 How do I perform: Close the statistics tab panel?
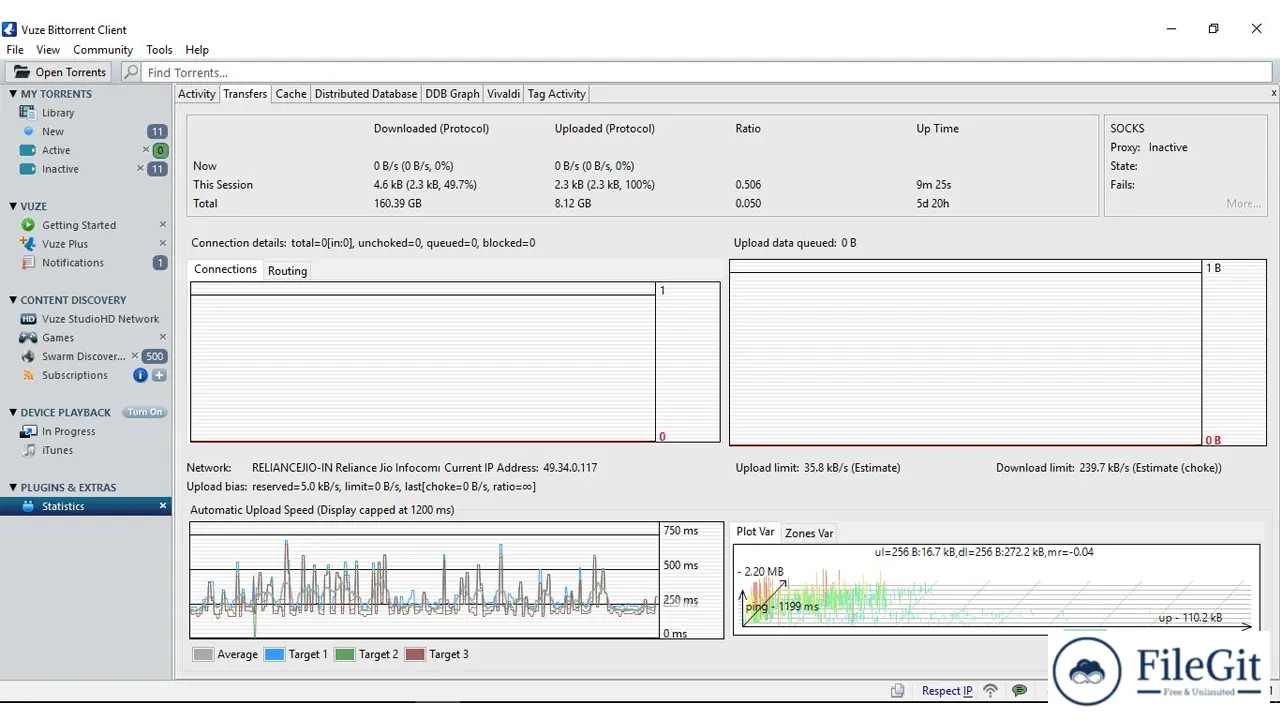pyautogui.click(x=1273, y=93)
